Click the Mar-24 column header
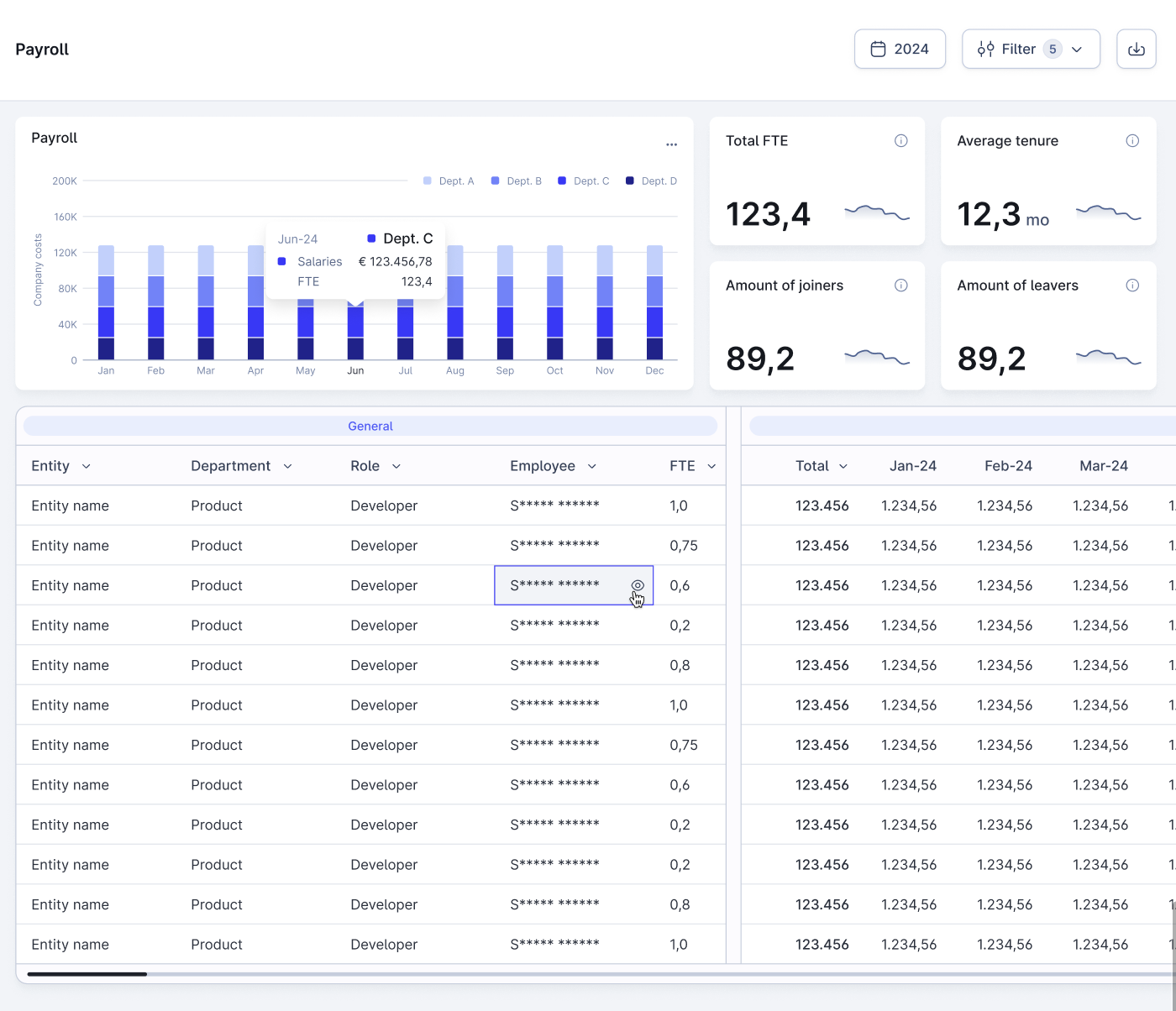The height and width of the screenshot is (1011, 1176). [x=1104, y=466]
